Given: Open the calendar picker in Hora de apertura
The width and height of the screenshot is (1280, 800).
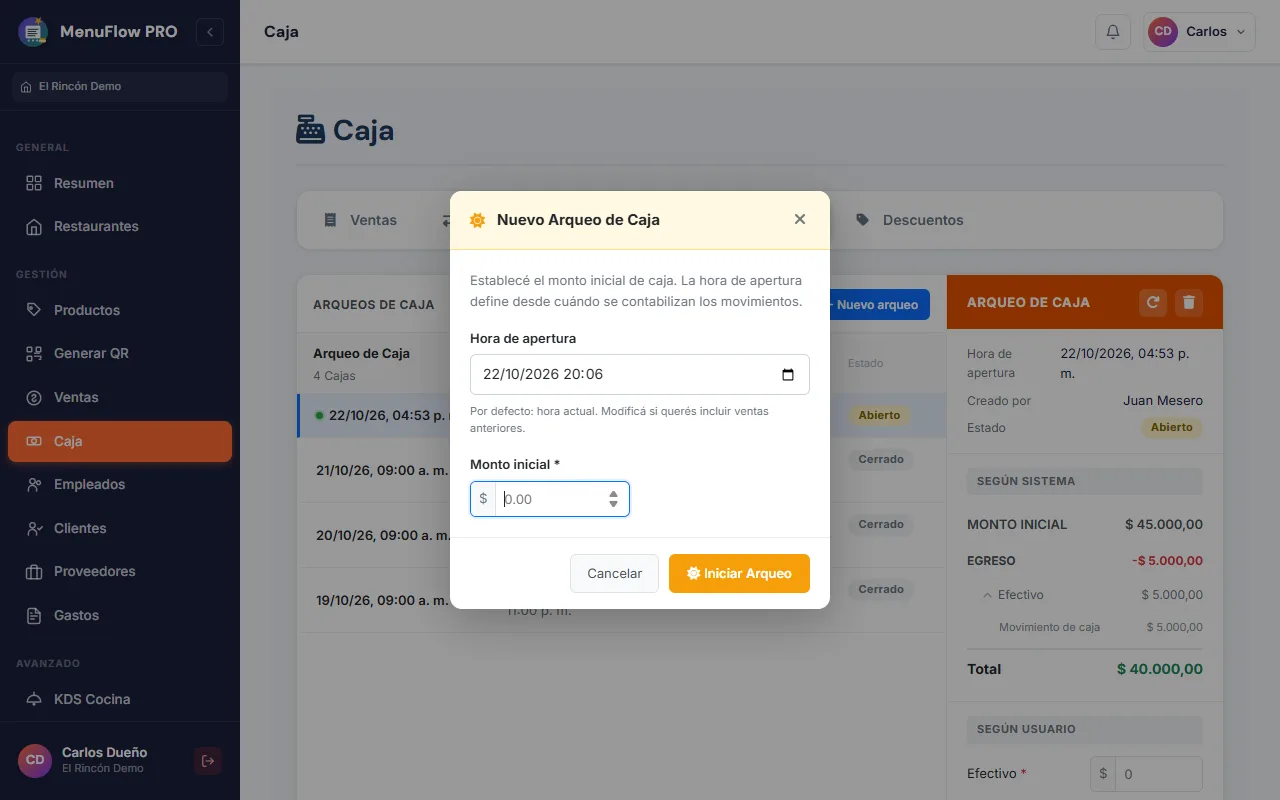Looking at the screenshot, I should (x=788, y=375).
